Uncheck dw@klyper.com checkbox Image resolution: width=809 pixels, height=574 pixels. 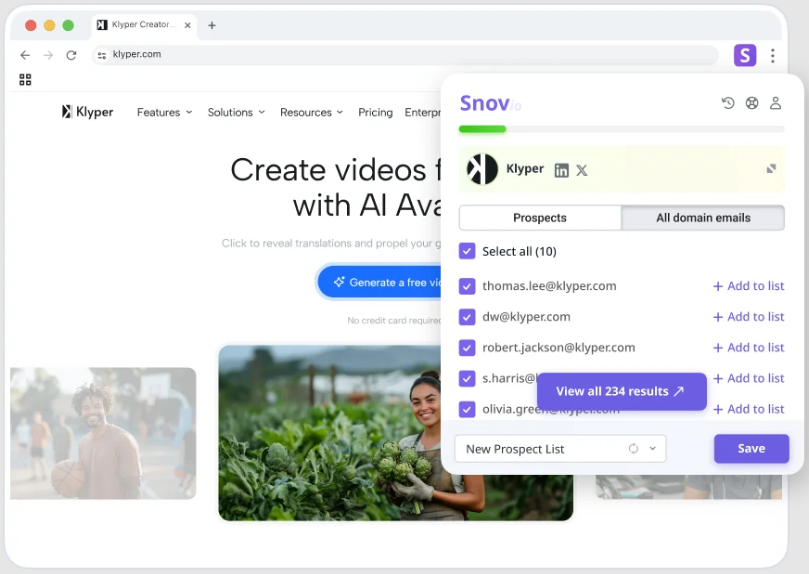click(x=467, y=317)
